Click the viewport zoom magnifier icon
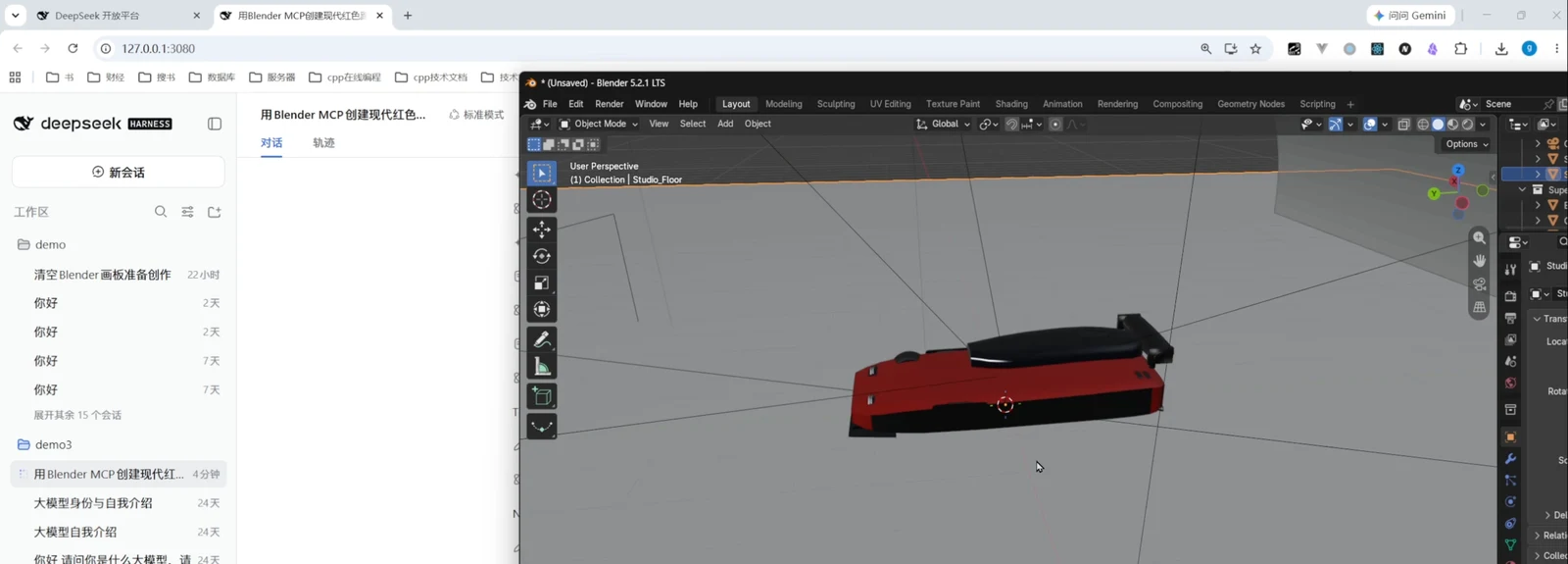 pos(1480,238)
